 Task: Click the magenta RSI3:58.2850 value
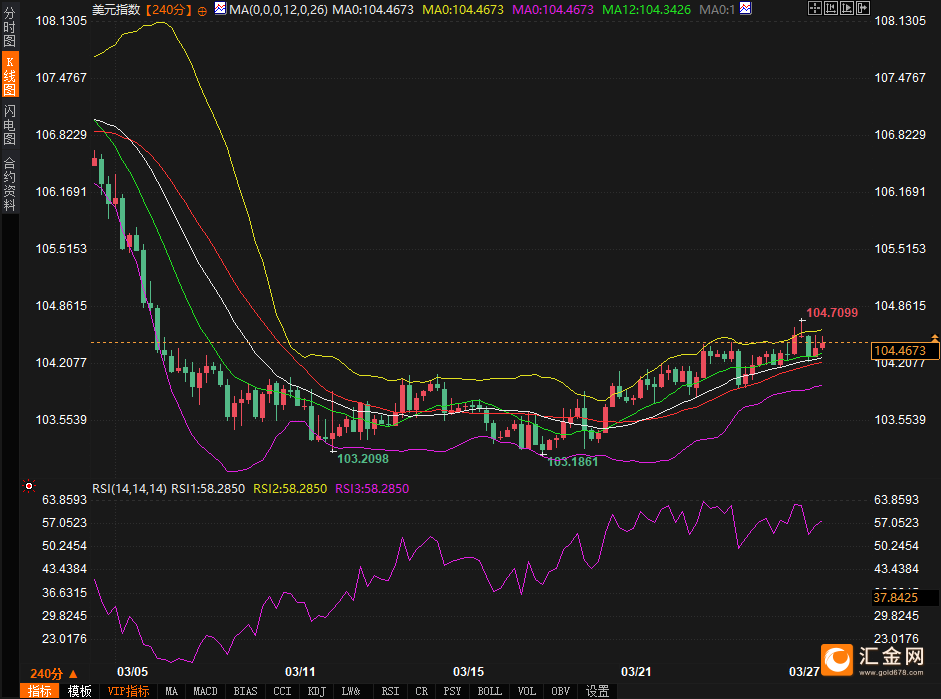tap(372, 488)
